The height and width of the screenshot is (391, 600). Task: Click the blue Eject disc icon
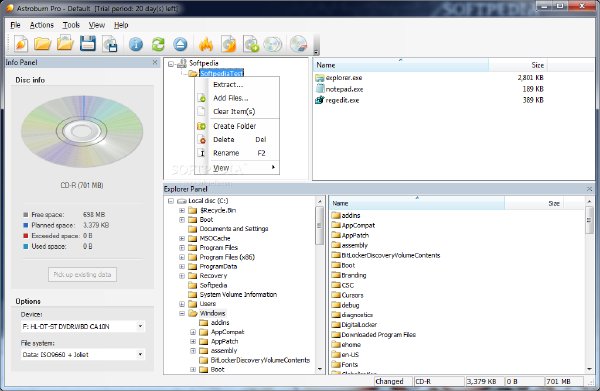coord(180,44)
